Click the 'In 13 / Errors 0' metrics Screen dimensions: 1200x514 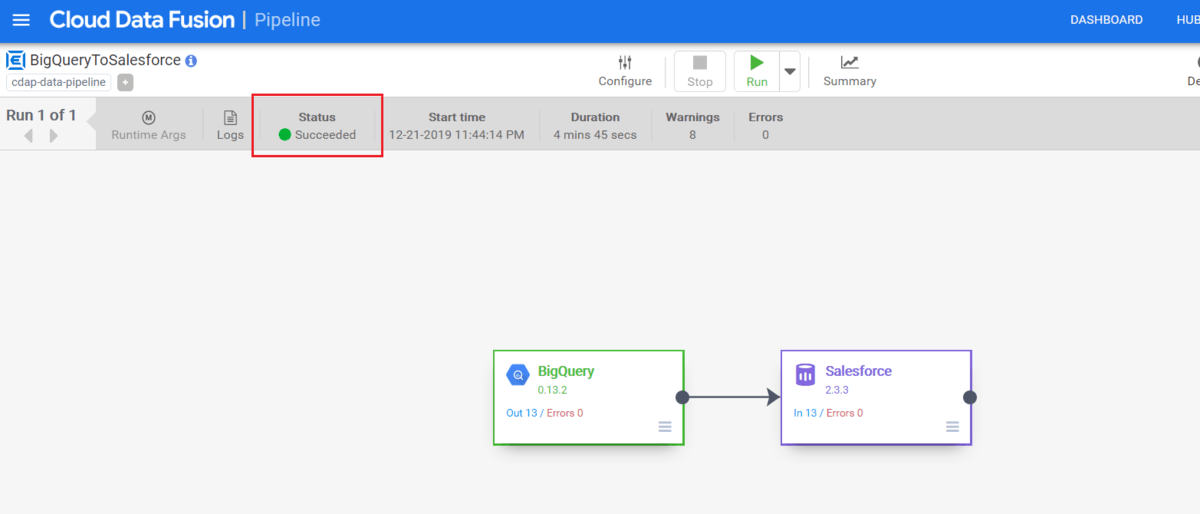pos(828,413)
